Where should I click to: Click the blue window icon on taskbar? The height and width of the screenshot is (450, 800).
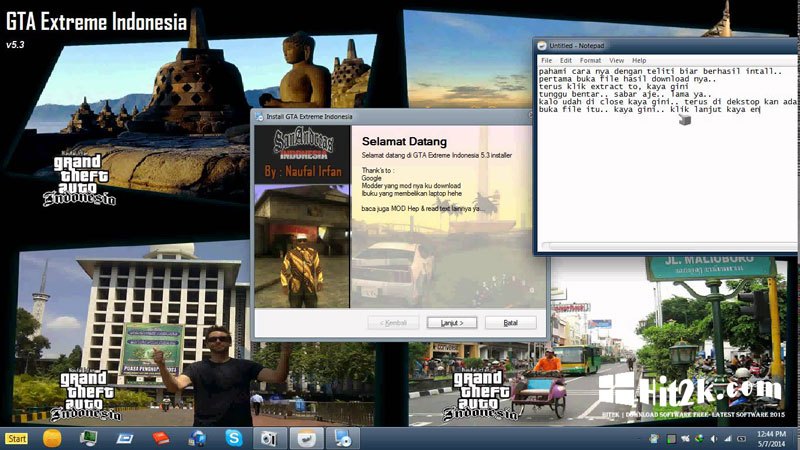(x=124, y=439)
